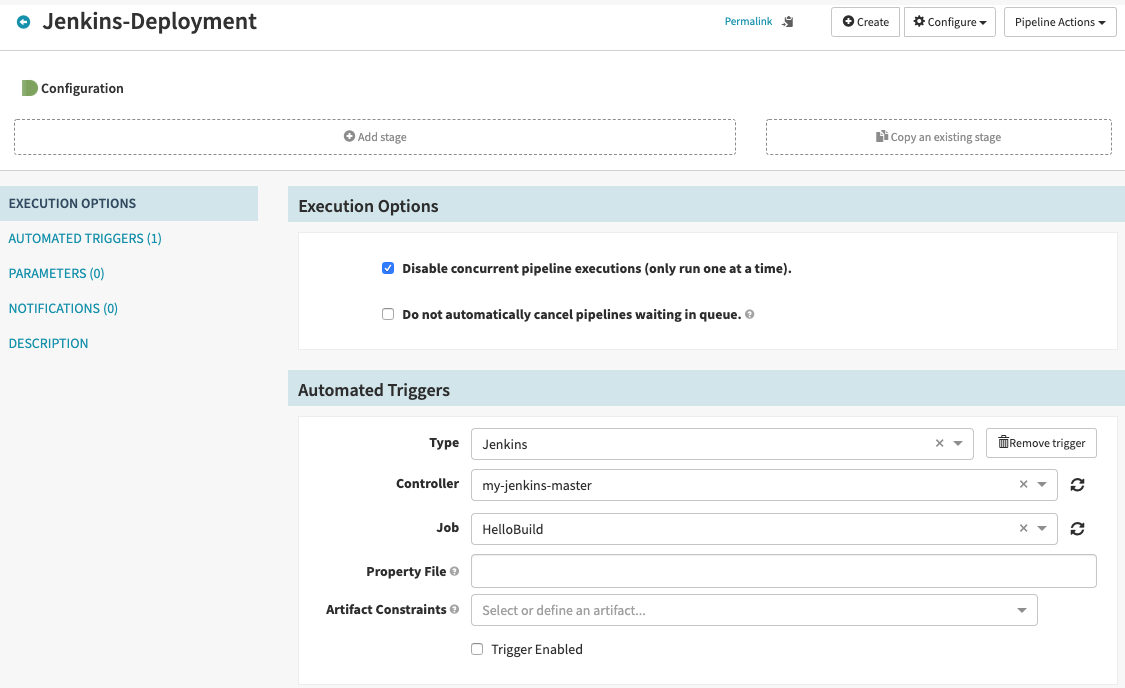The width and height of the screenshot is (1125, 688).
Task: Open help for Artifact Constraints
Action: click(x=454, y=609)
